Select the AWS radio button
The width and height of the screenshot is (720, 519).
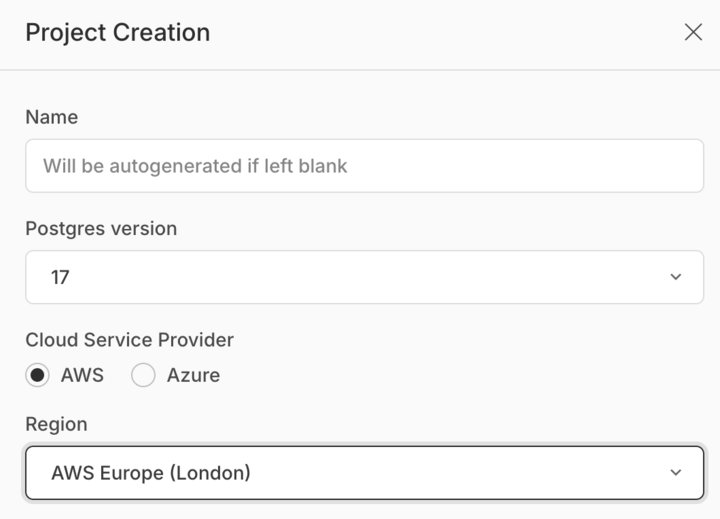(37, 375)
